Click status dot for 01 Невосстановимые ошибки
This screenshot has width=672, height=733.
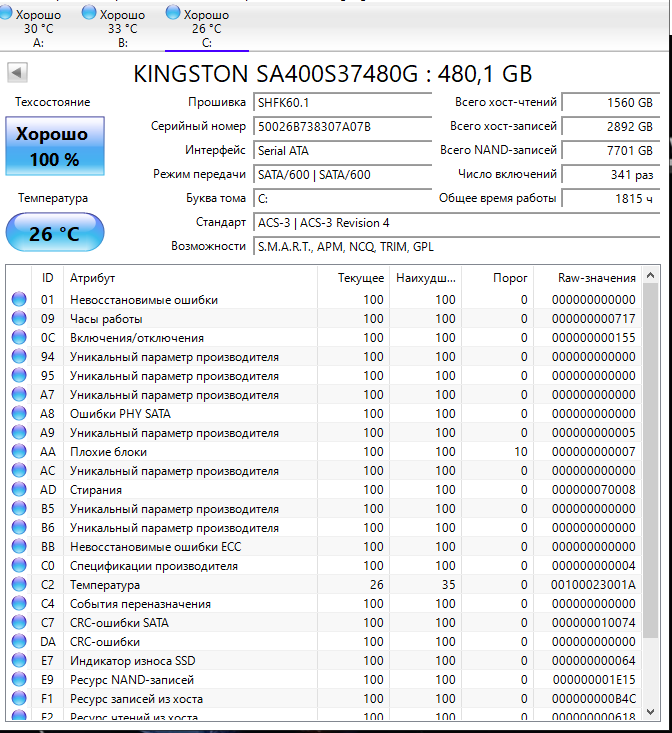pyautogui.click(x=19, y=299)
